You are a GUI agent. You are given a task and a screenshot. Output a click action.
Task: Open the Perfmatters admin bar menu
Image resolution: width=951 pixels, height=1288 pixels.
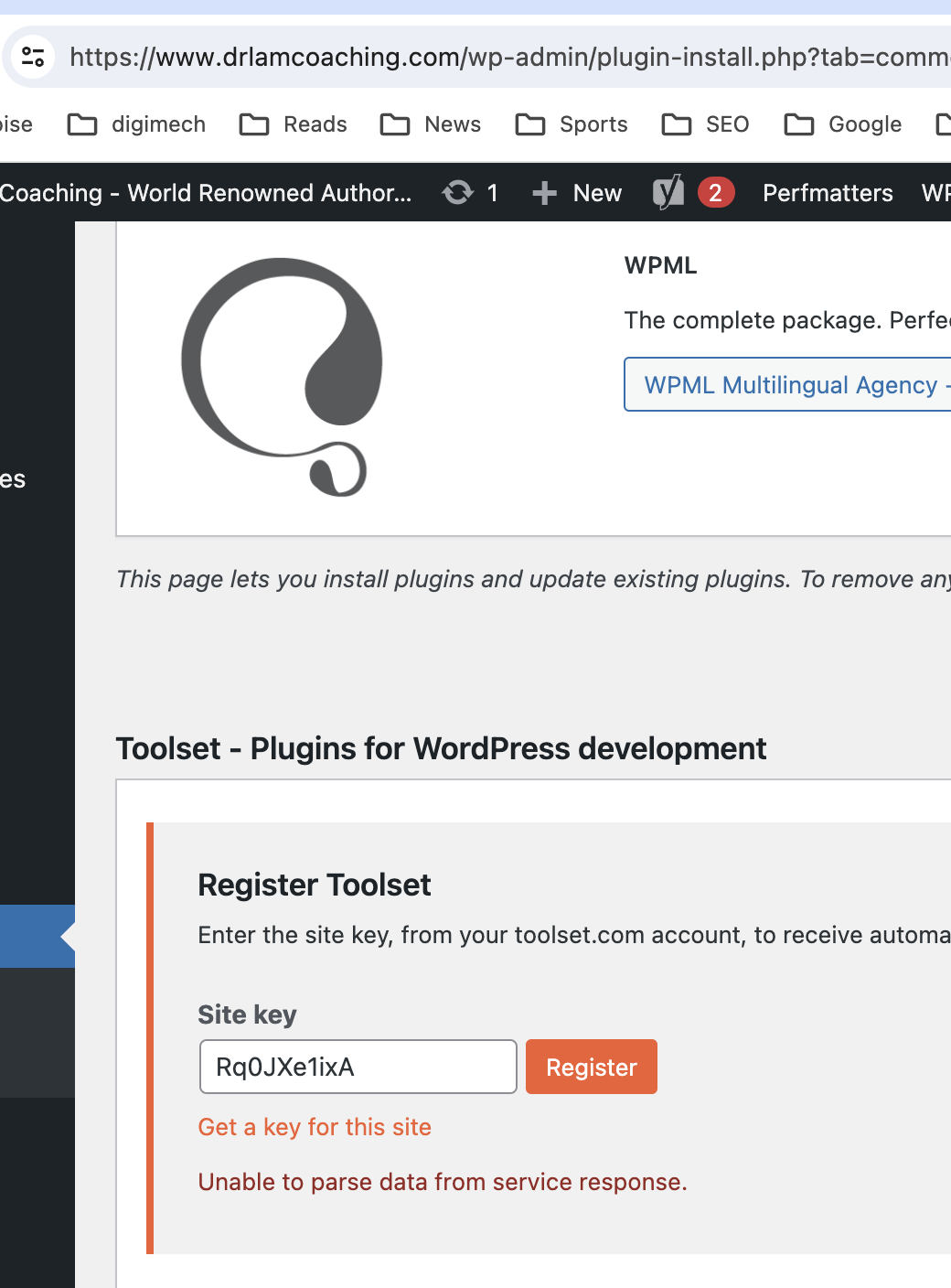tap(828, 193)
